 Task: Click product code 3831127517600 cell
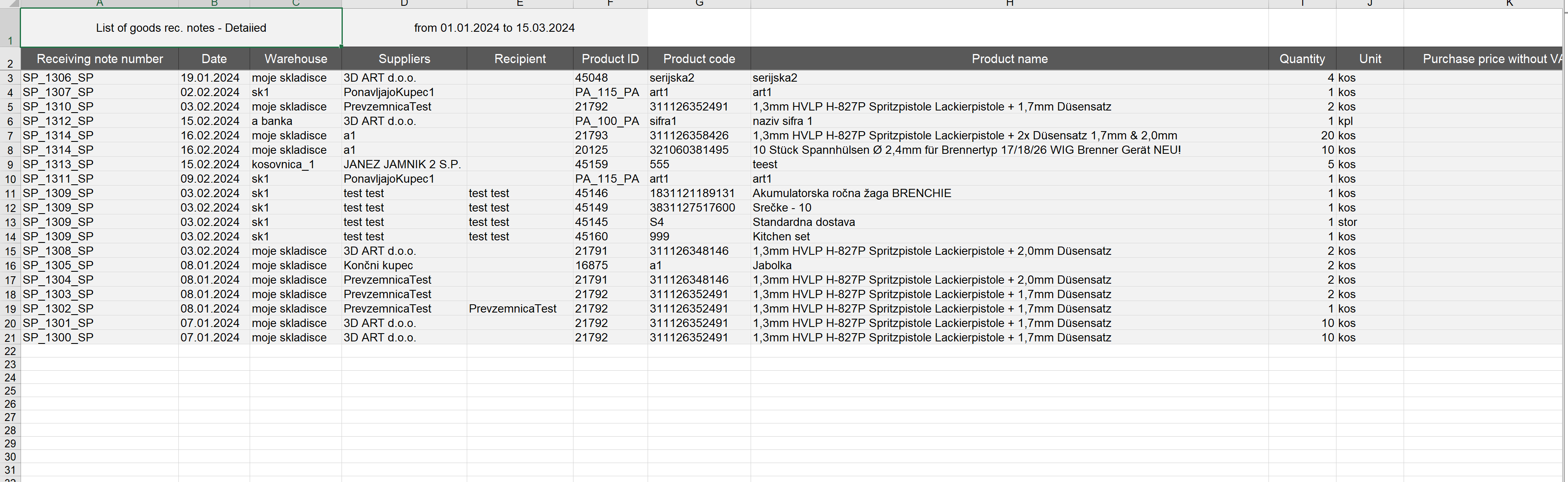(x=692, y=208)
